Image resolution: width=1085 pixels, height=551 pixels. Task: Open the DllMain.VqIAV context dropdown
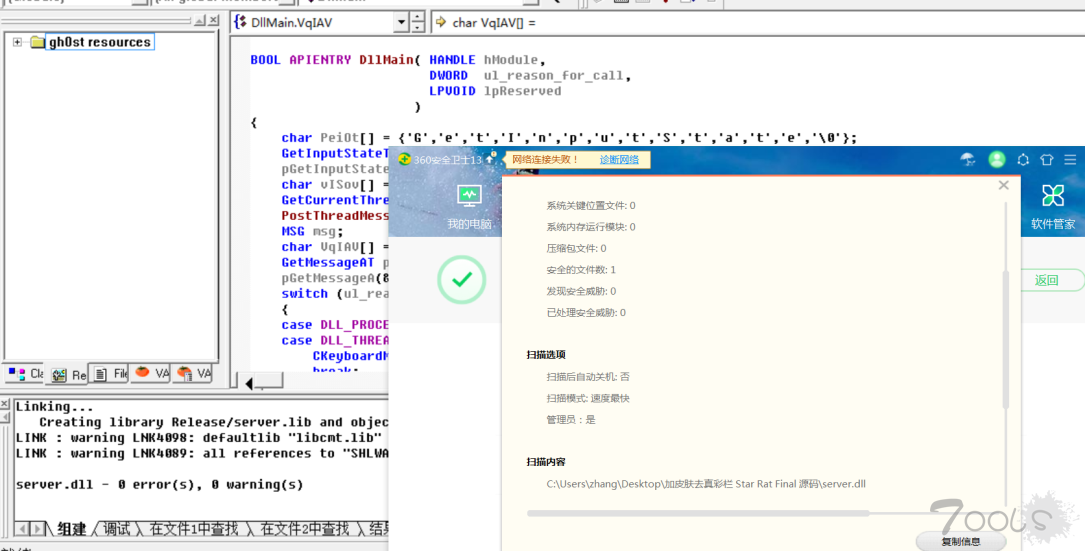coord(401,23)
